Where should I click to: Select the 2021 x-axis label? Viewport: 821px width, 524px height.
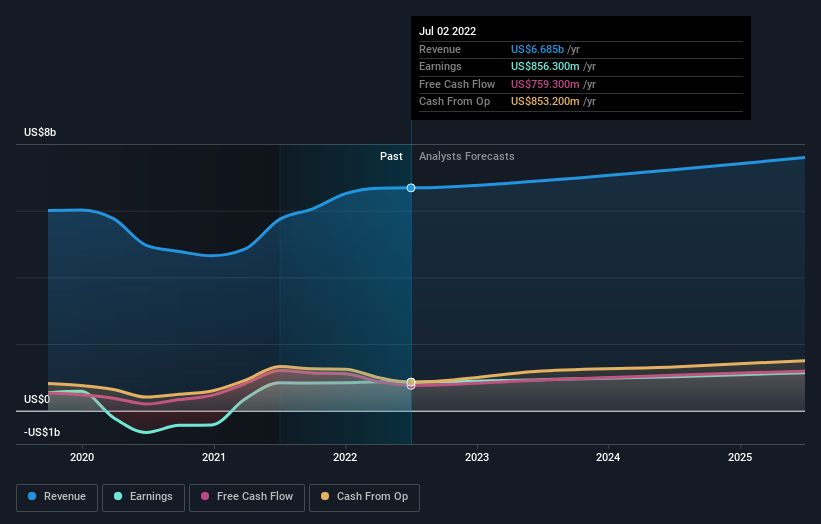point(214,457)
